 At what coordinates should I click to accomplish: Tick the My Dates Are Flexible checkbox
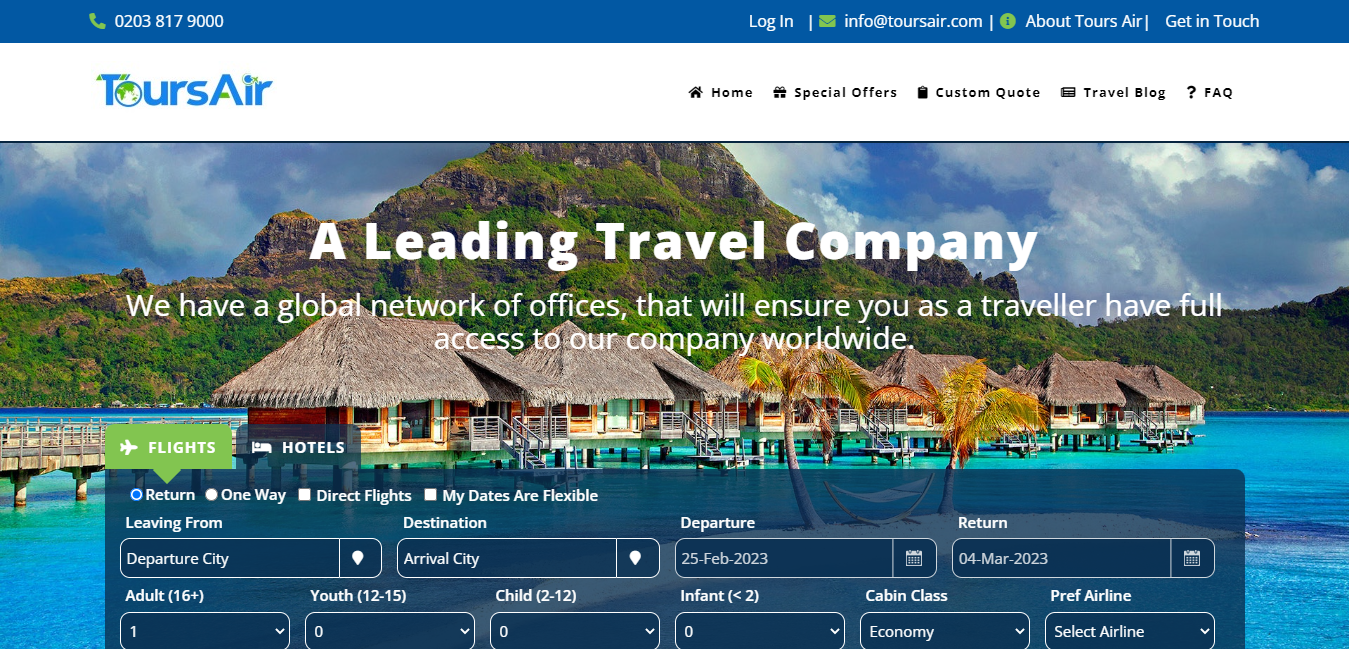tap(430, 495)
